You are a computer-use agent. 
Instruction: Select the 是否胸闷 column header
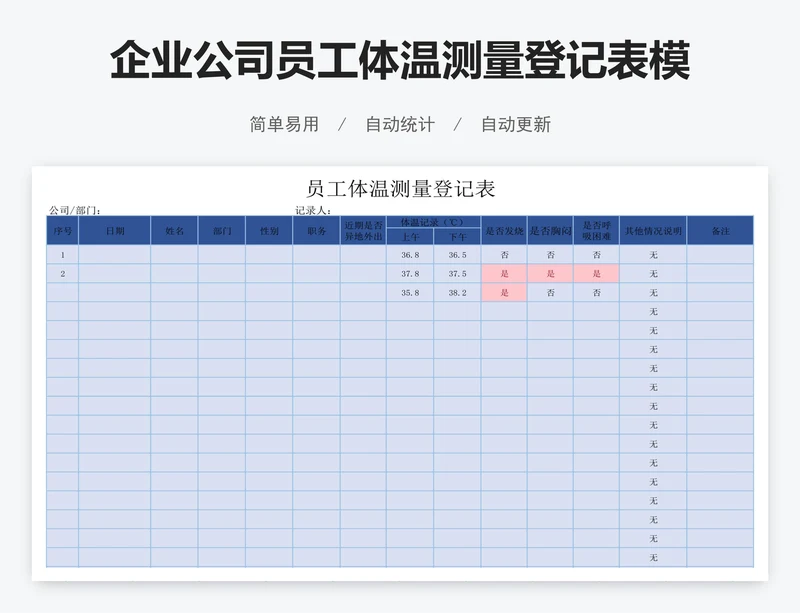[x=551, y=231]
